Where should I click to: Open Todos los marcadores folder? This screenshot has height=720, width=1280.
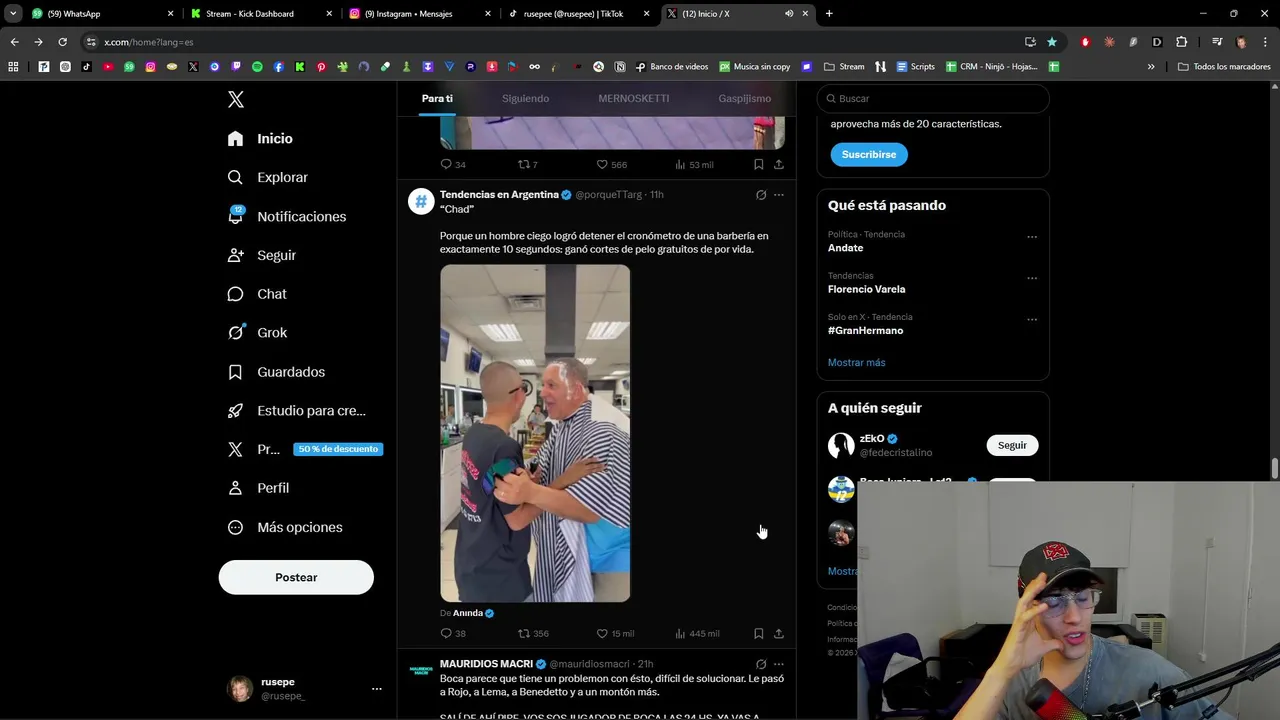pyautogui.click(x=1224, y=67)
